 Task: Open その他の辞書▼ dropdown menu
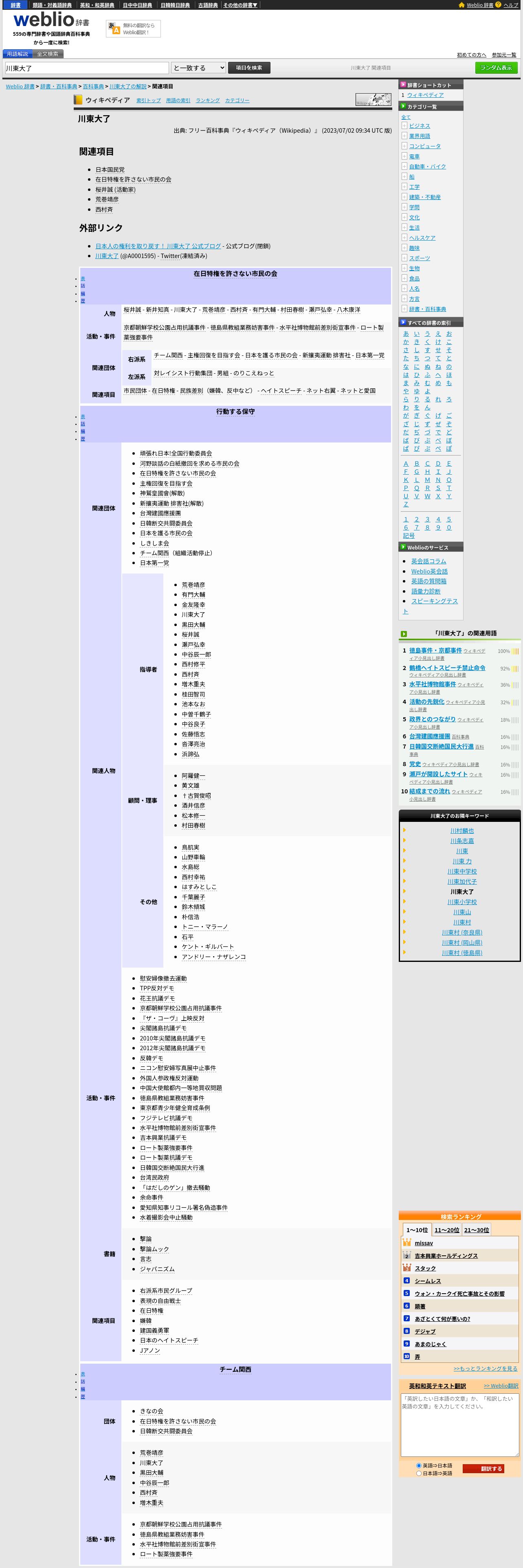click(240, 5)
